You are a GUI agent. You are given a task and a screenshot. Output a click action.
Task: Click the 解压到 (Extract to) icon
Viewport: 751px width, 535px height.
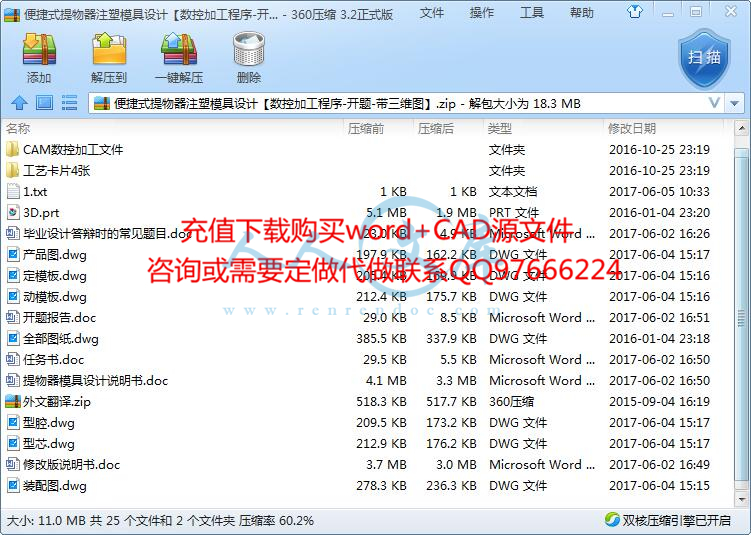click(109, 49)
